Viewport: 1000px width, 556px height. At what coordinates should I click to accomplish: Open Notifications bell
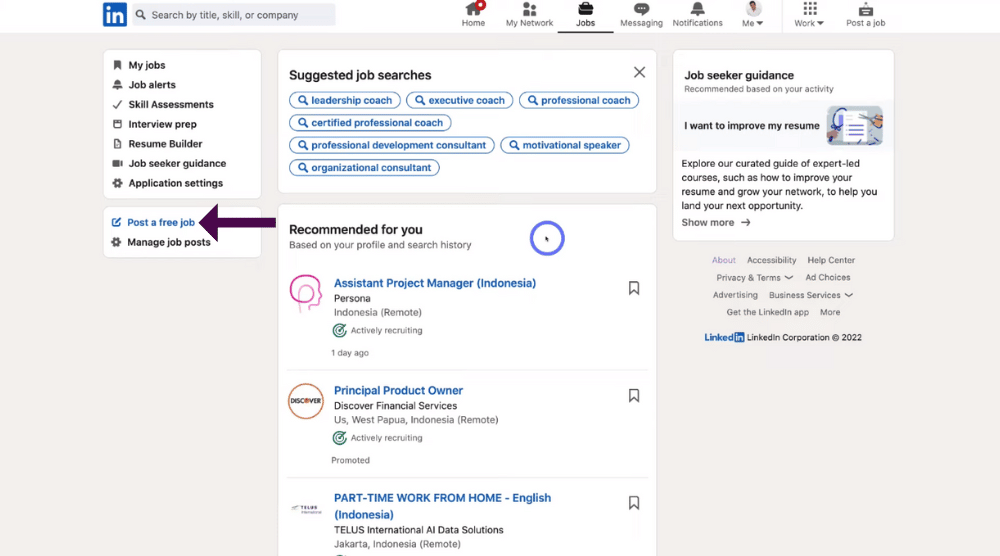point(698,15)
